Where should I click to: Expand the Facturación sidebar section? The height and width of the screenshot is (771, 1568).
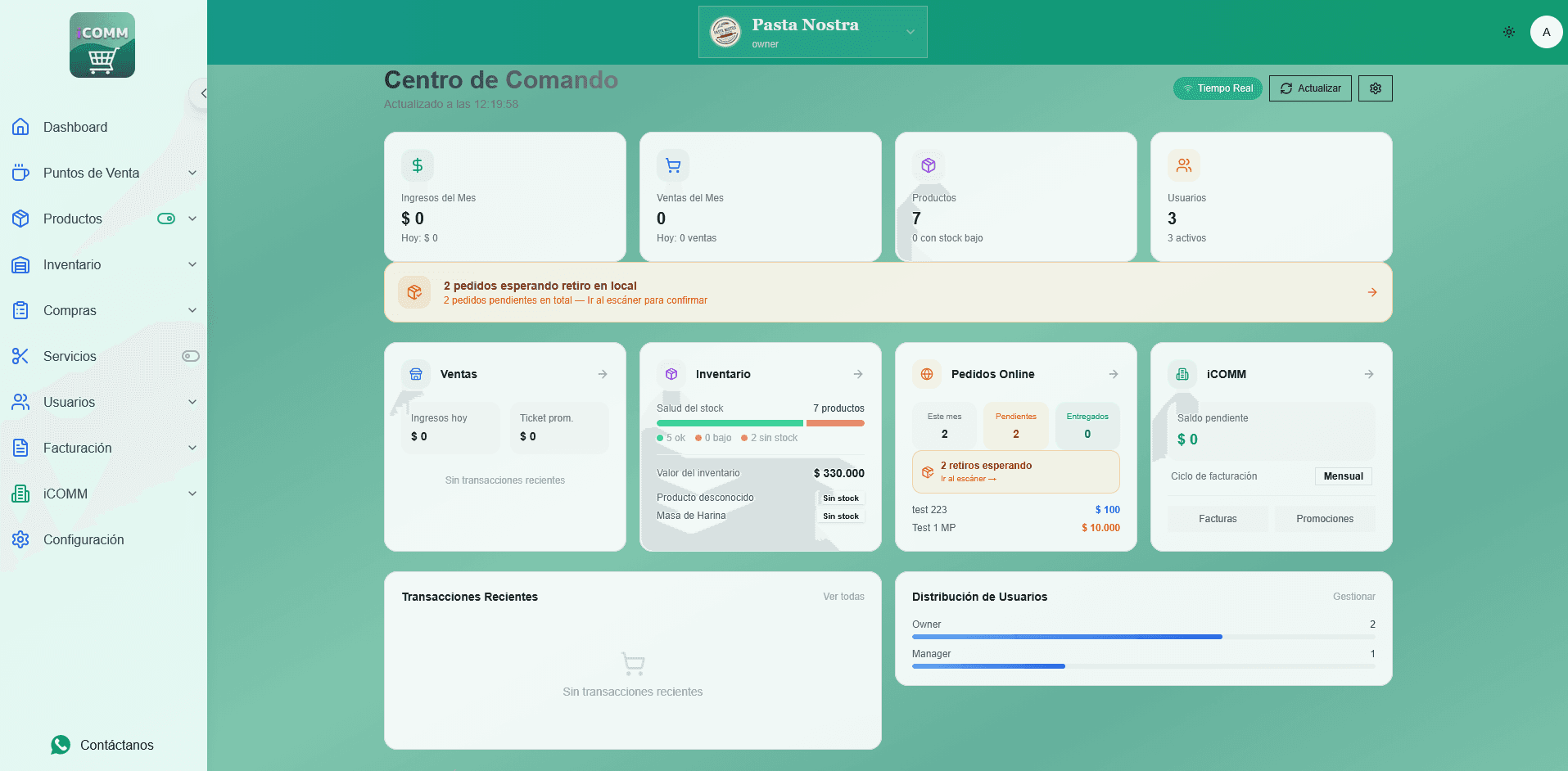(78, 448)
